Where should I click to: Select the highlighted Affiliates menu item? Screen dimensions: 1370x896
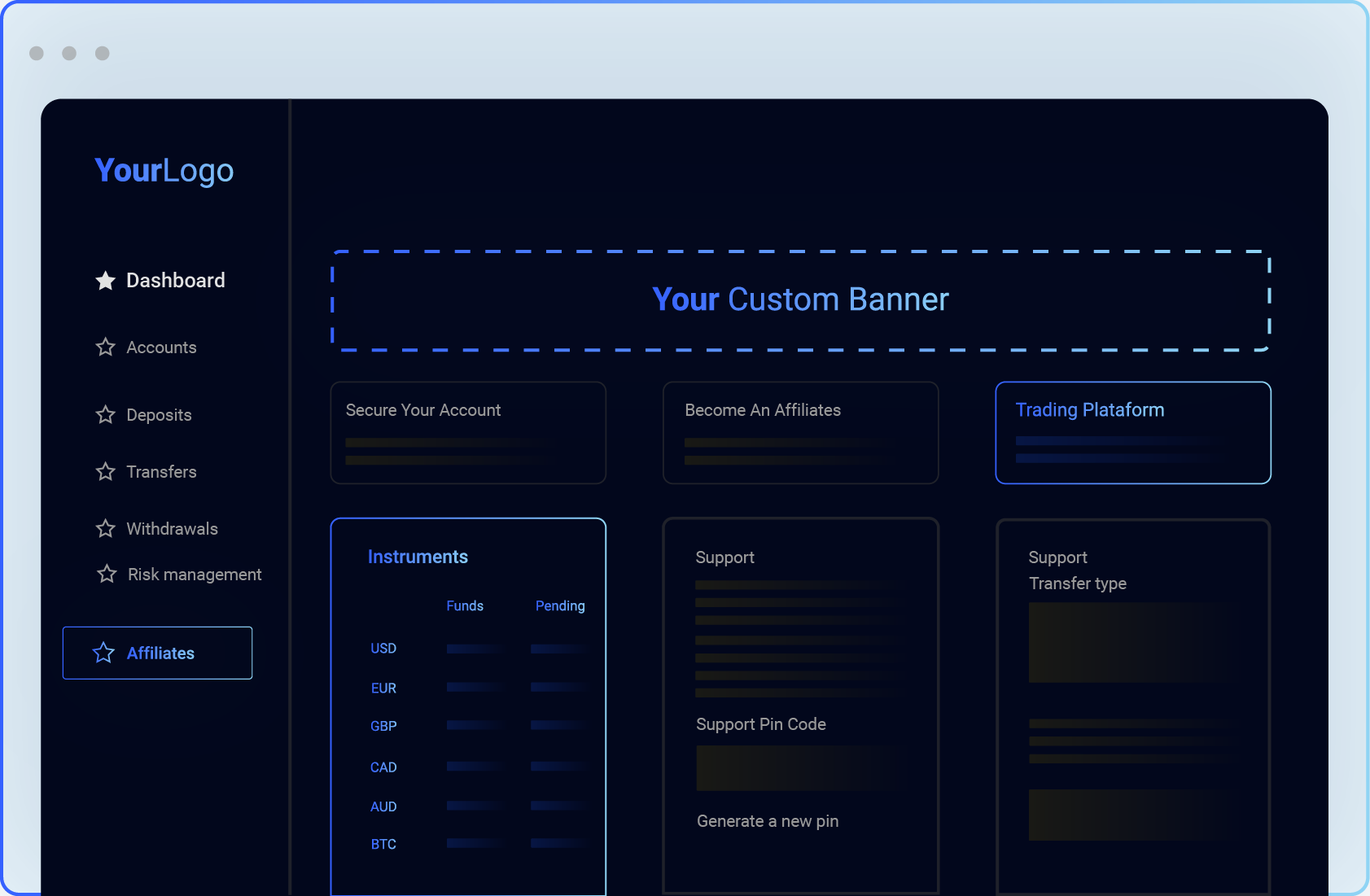(157, 653)
